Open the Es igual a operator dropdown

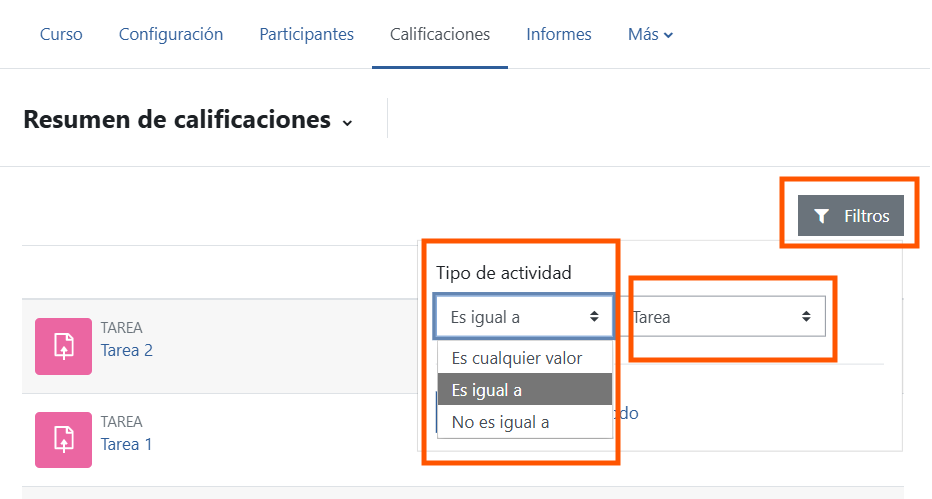(x=524, y=317)
